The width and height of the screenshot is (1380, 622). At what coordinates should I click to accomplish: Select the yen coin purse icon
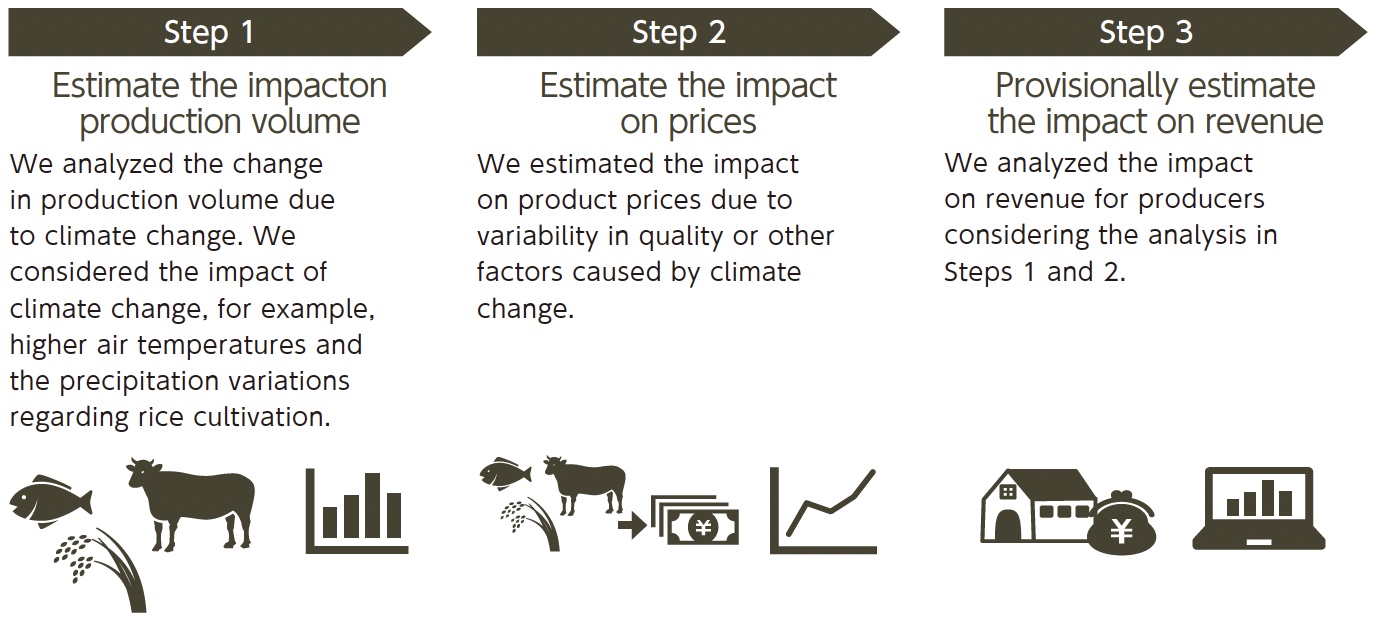(1122, 522)
